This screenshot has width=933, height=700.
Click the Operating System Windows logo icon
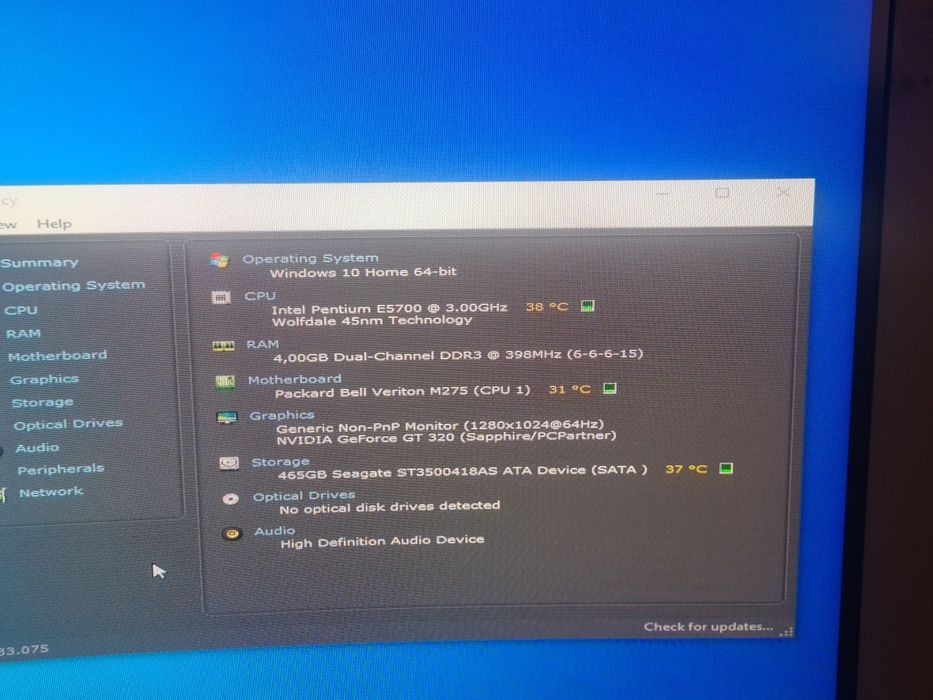tap(220, 261)
